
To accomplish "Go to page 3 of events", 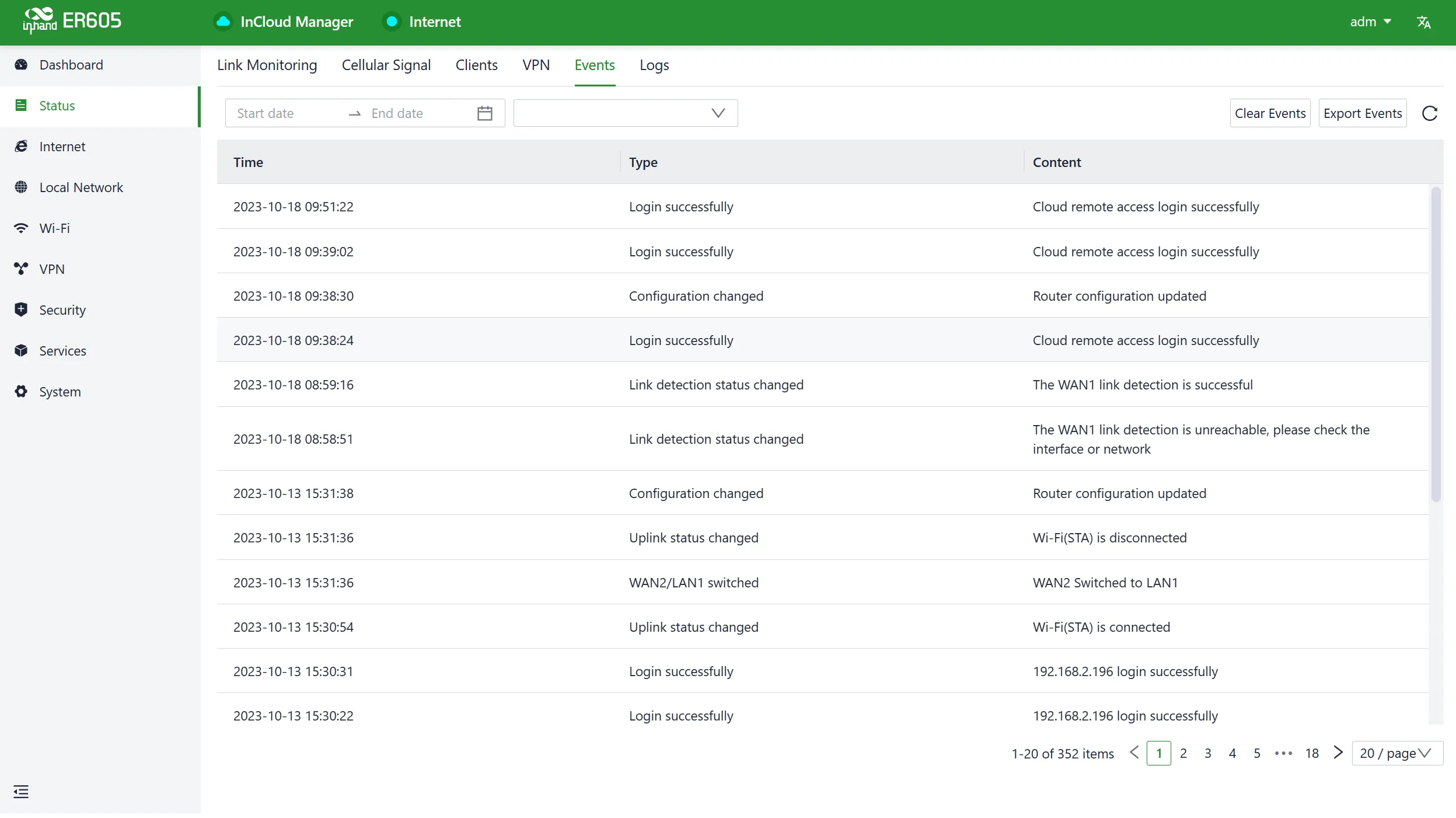I will 1208,753.
